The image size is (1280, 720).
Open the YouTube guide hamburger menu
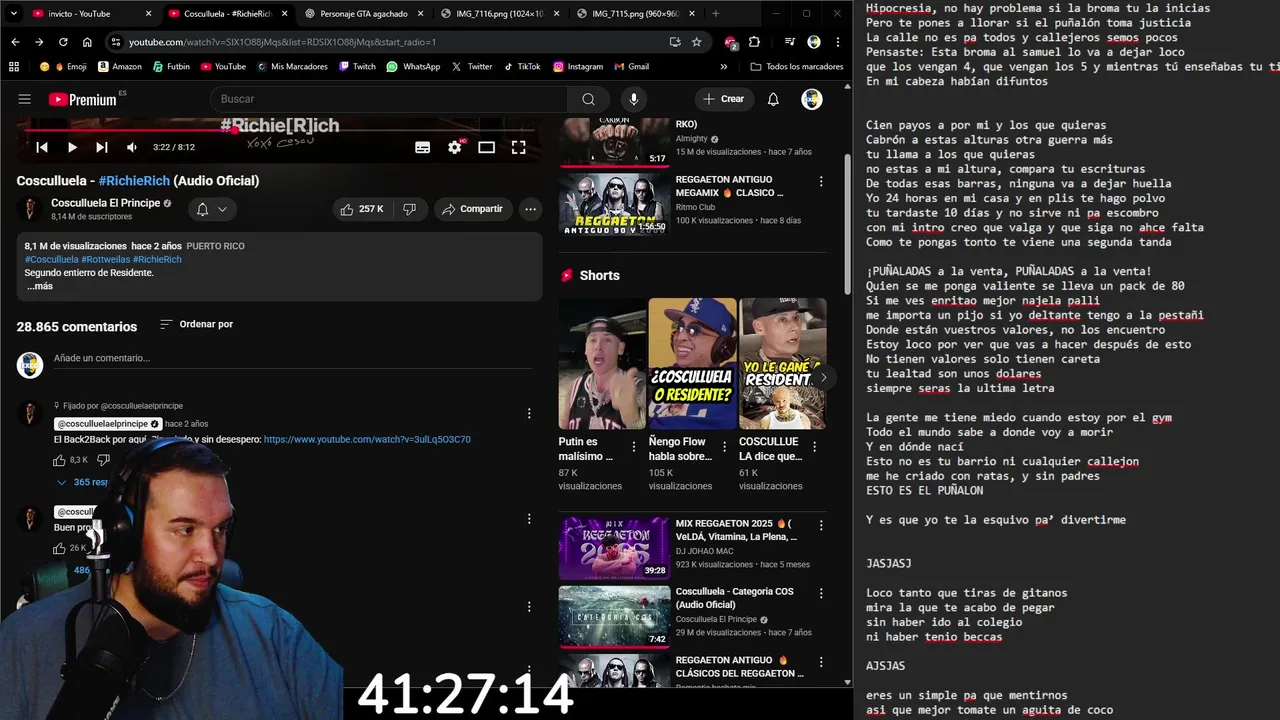(x=25, y=99)
